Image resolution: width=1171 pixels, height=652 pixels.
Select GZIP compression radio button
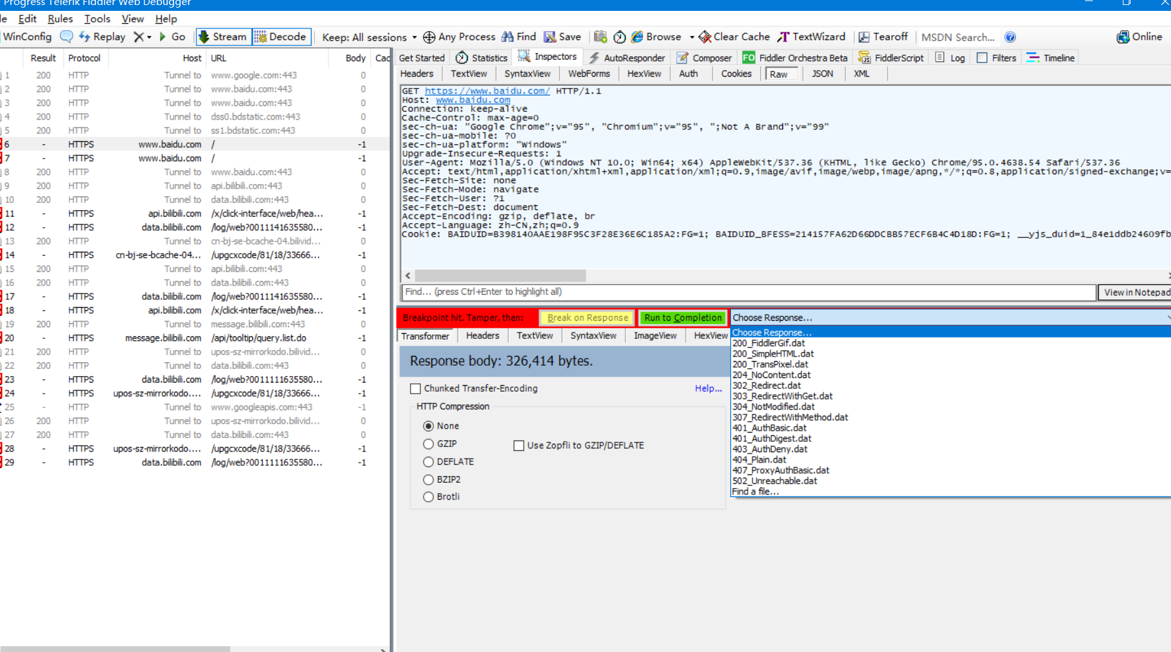(428, 444)
